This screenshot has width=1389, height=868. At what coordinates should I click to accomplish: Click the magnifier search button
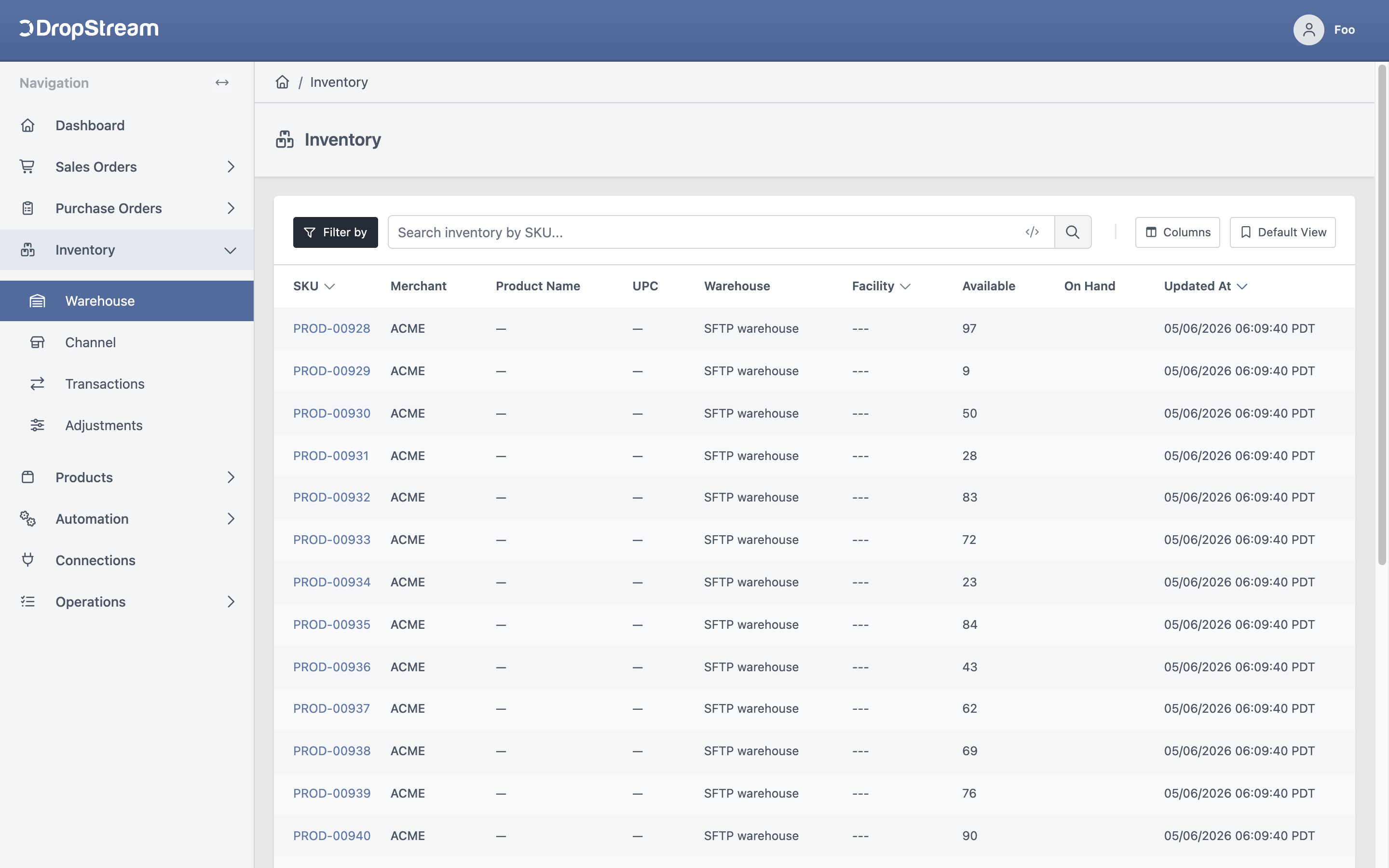pyautogui.click(x=1073, y=232)
